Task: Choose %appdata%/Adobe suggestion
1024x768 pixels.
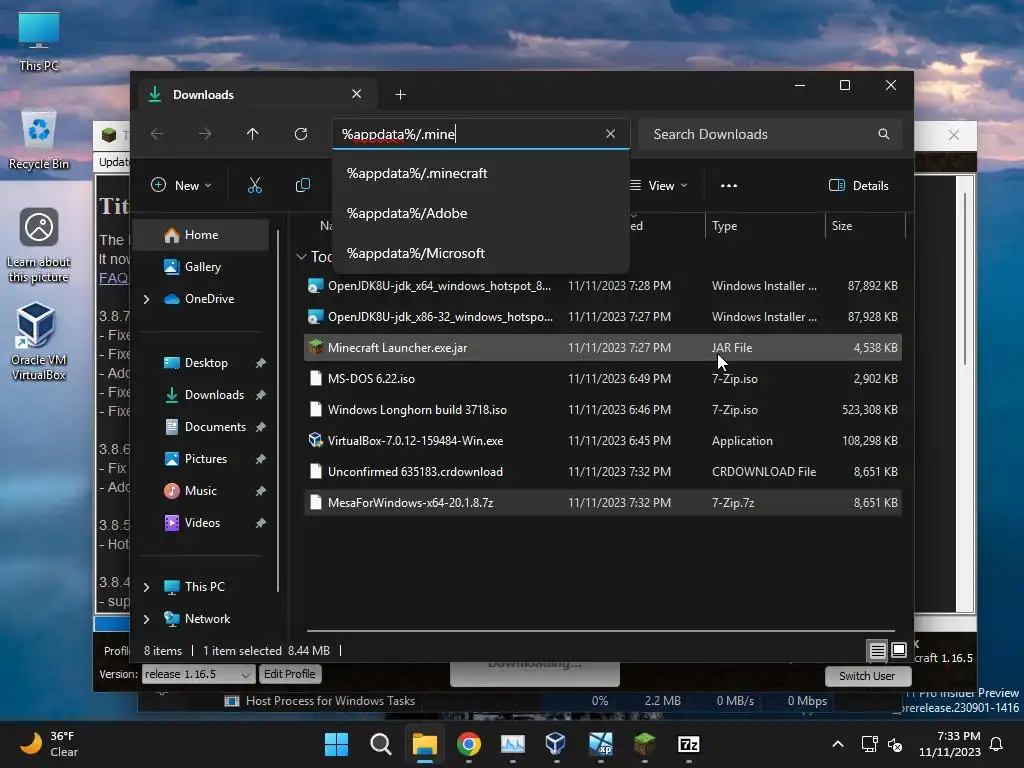Action: 481,214
